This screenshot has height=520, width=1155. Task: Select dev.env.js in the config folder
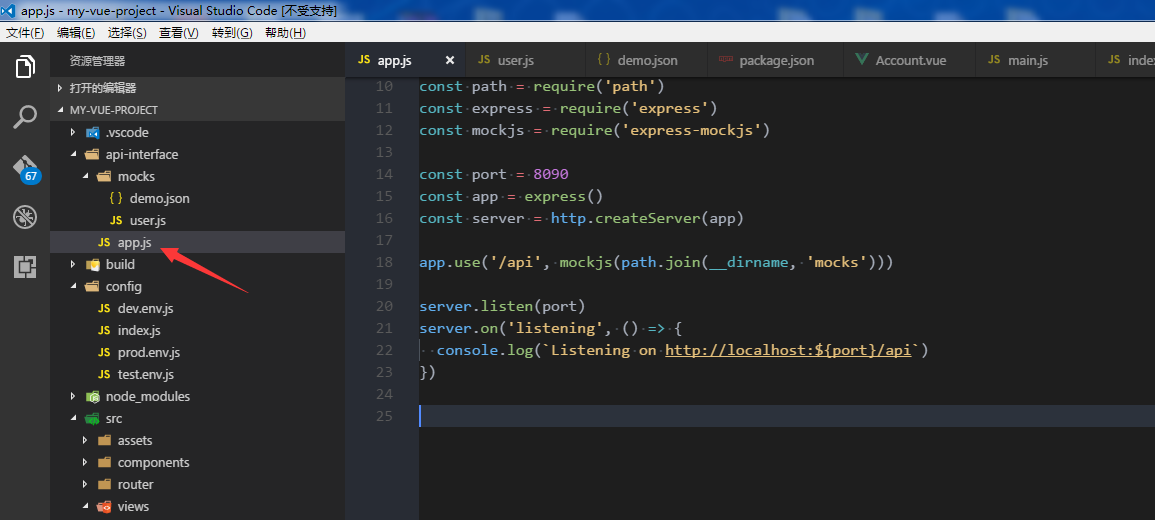(145, 308)
